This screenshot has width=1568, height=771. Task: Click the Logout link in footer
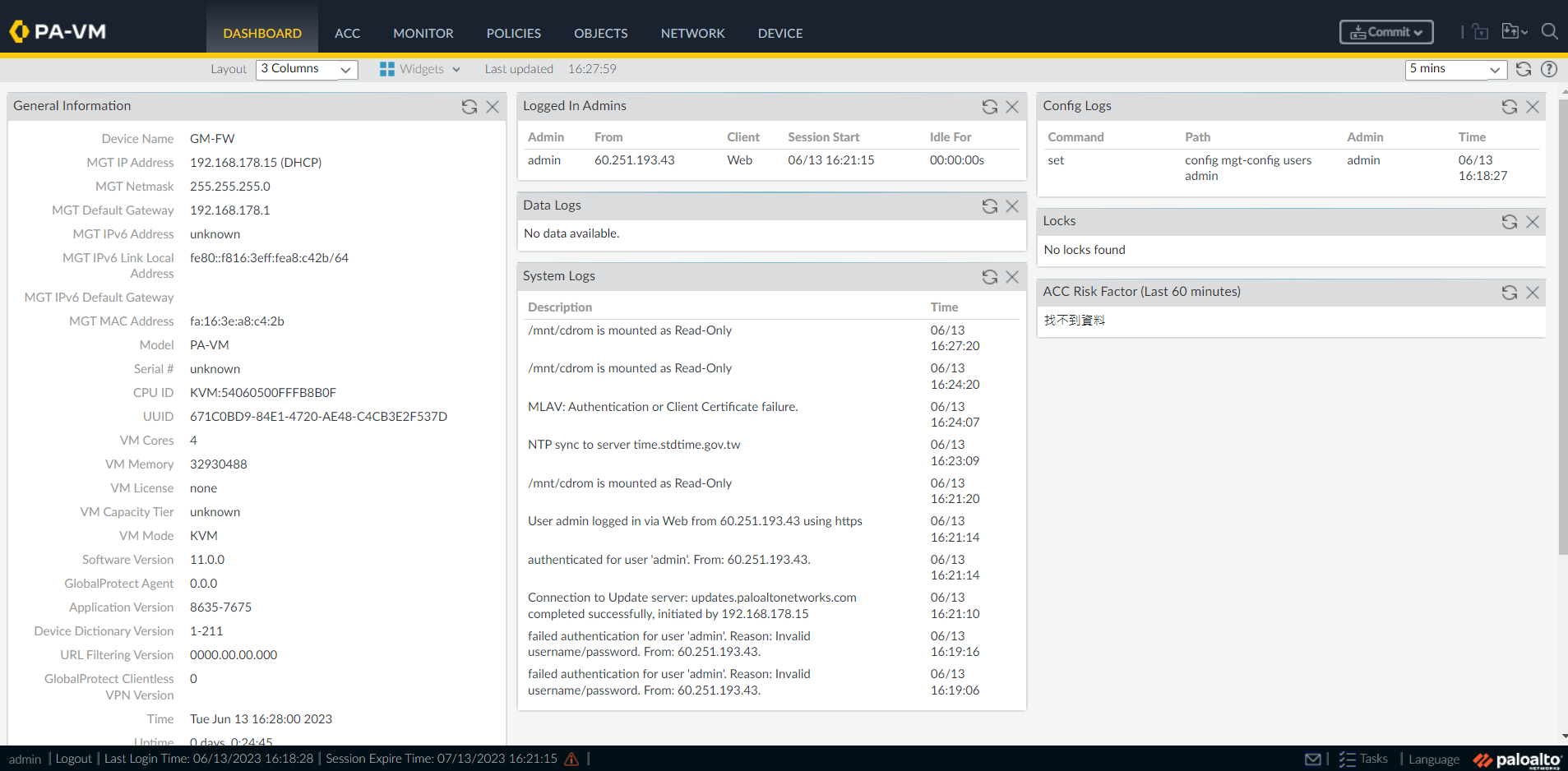pyautogui.click(x=74, y=759)
